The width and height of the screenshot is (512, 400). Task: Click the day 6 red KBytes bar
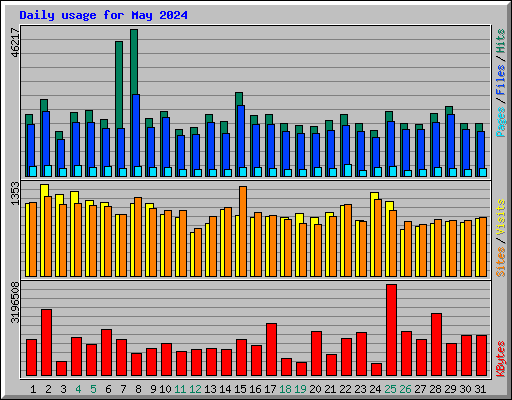point(107,353)
